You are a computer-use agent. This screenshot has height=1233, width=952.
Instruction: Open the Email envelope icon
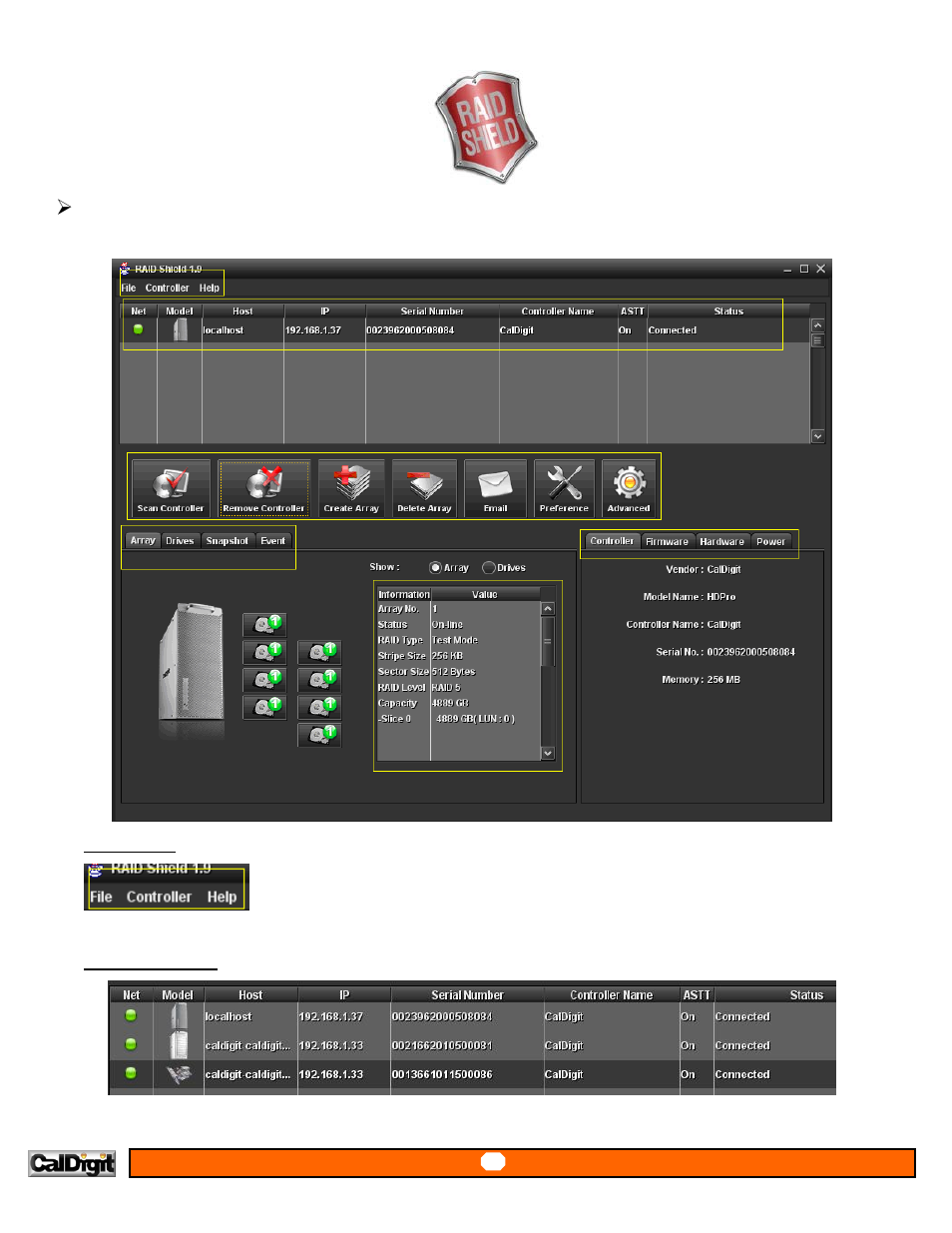coord(496,487)
